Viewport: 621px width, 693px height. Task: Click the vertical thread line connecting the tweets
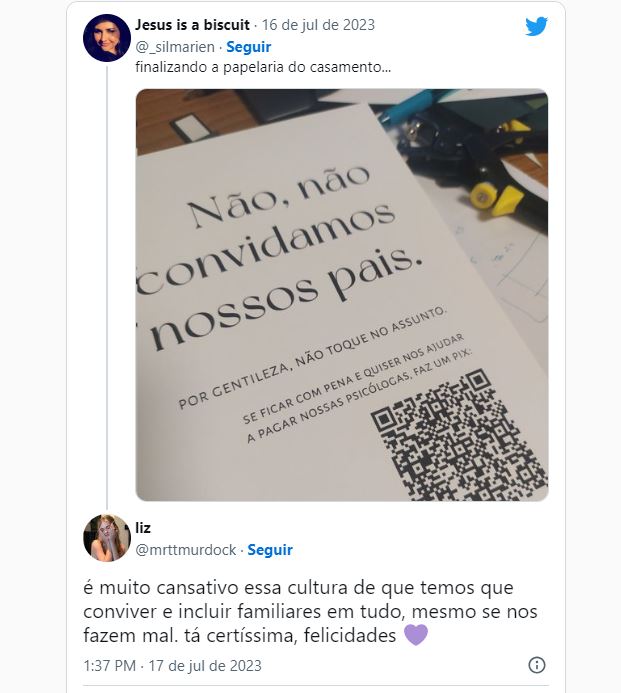click(x=107, y=287)
